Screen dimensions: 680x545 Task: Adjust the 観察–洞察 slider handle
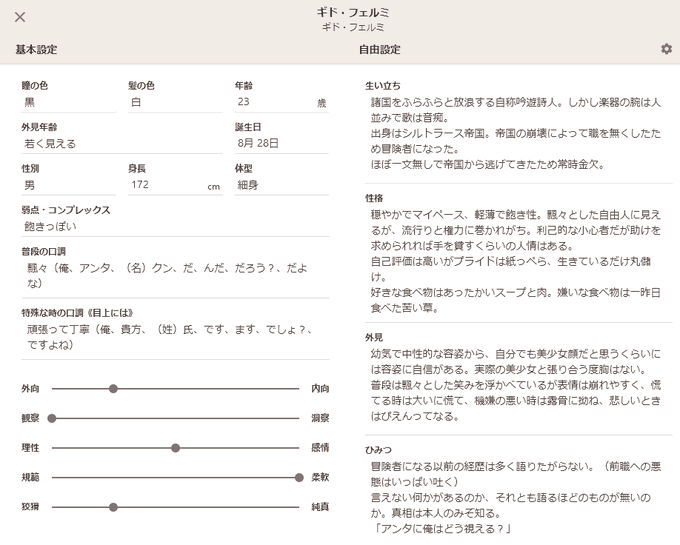(52, 418)
